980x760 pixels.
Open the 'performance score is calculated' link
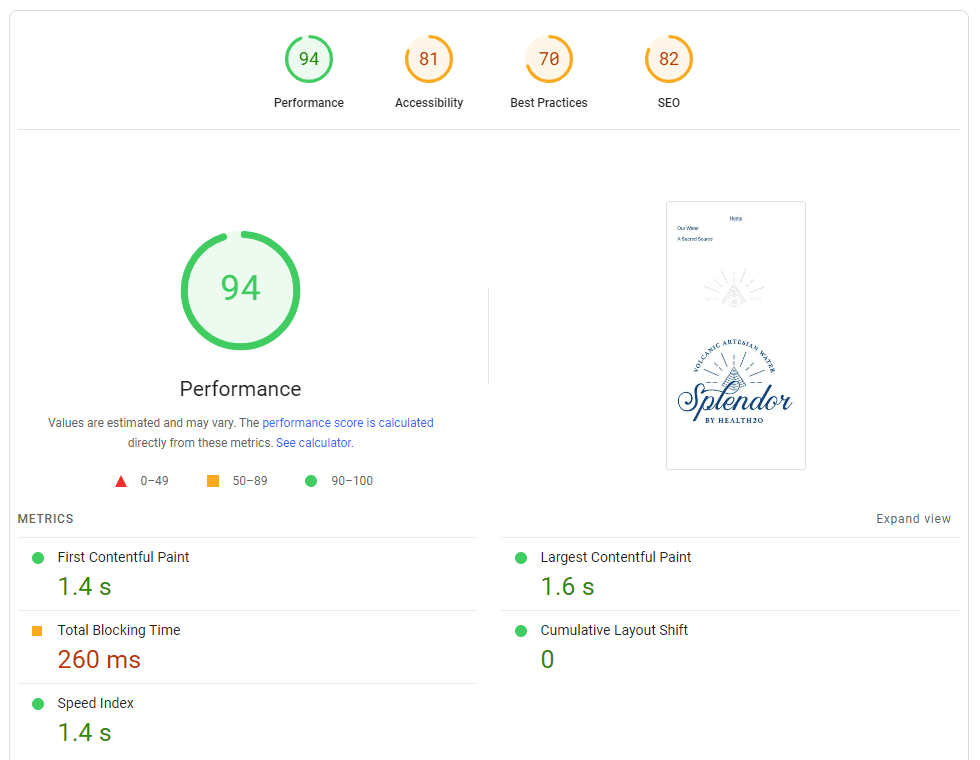coord(347,423)
